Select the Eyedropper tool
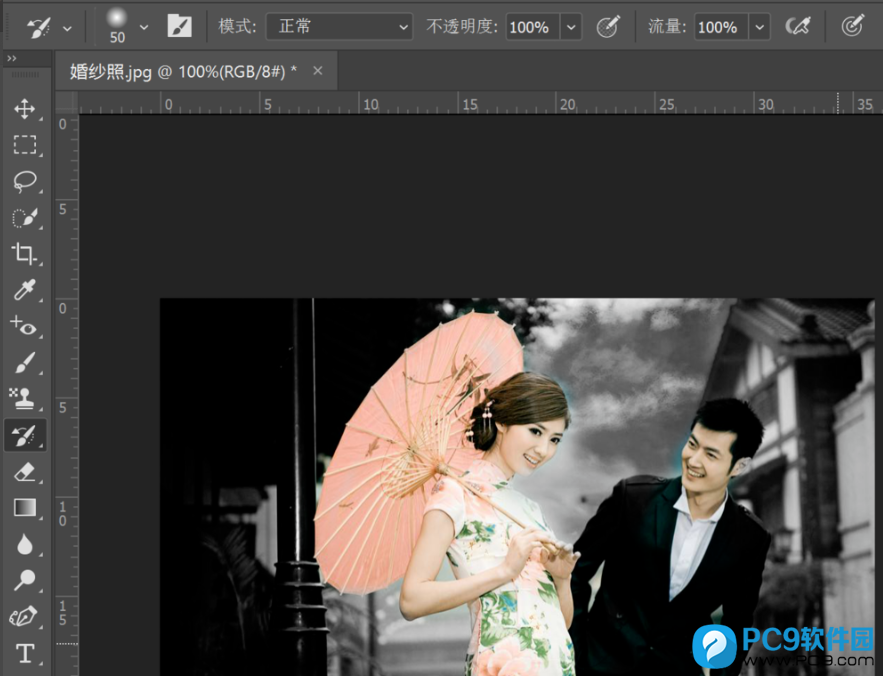This screenshot has height=676, width=883. click(25, 290)
